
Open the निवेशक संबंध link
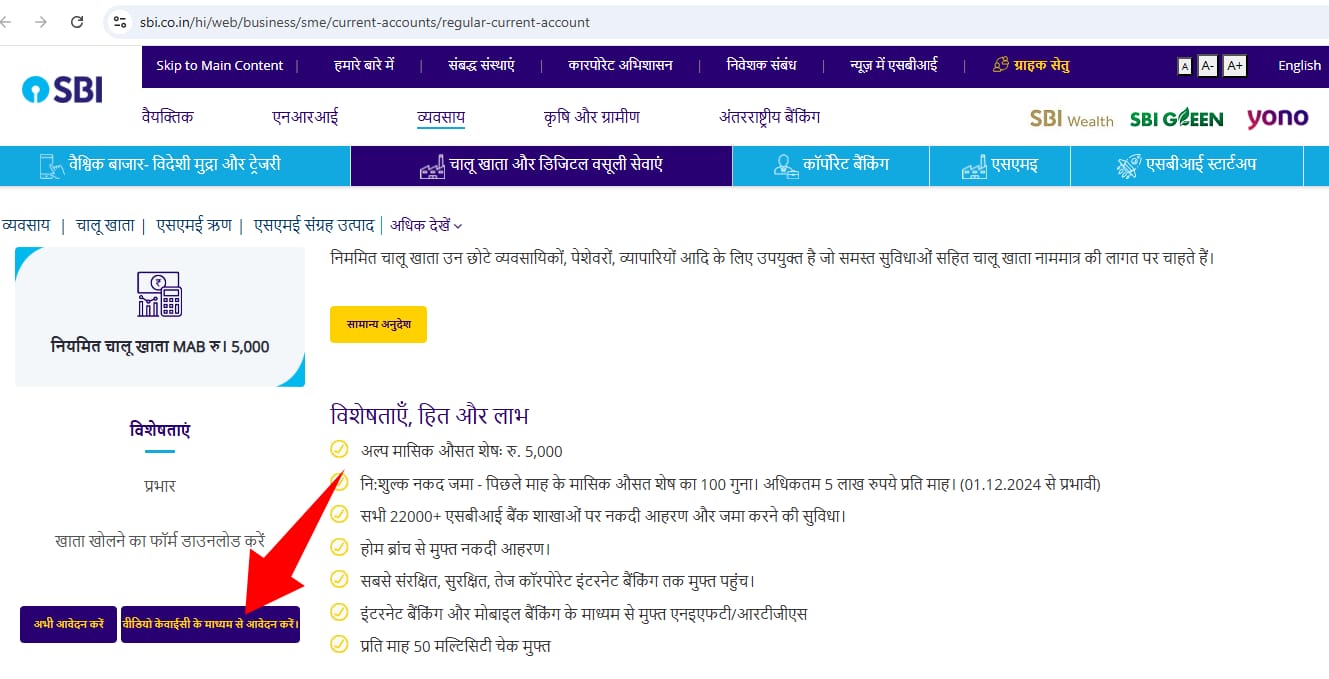coord(761,65)
